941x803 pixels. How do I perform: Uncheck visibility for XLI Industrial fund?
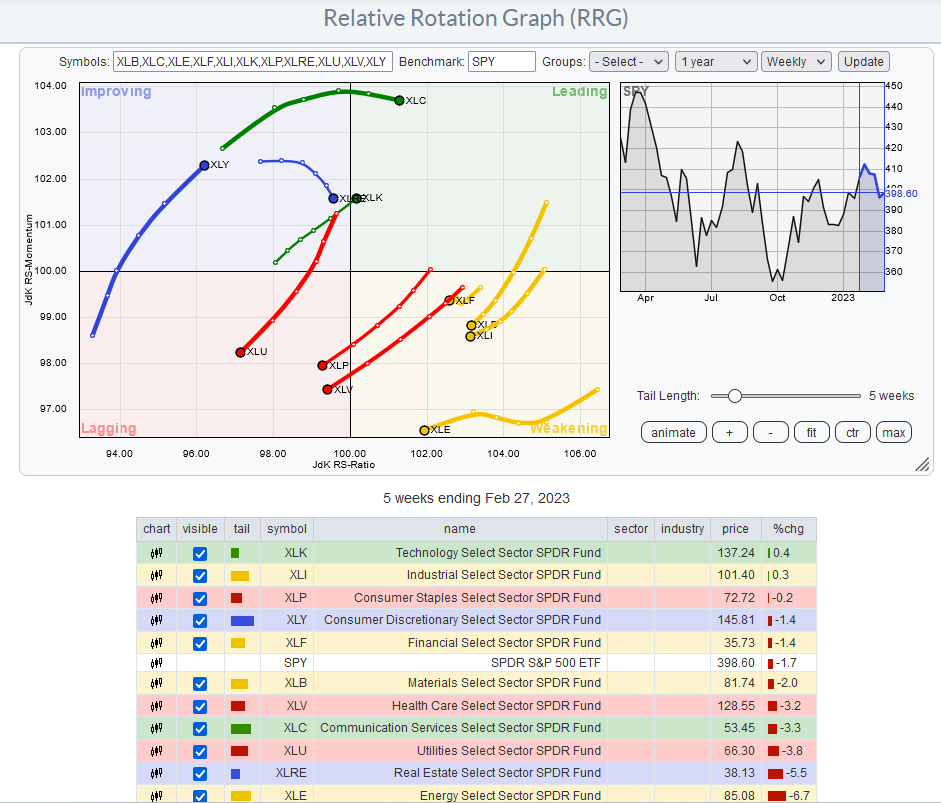point(200,576)
